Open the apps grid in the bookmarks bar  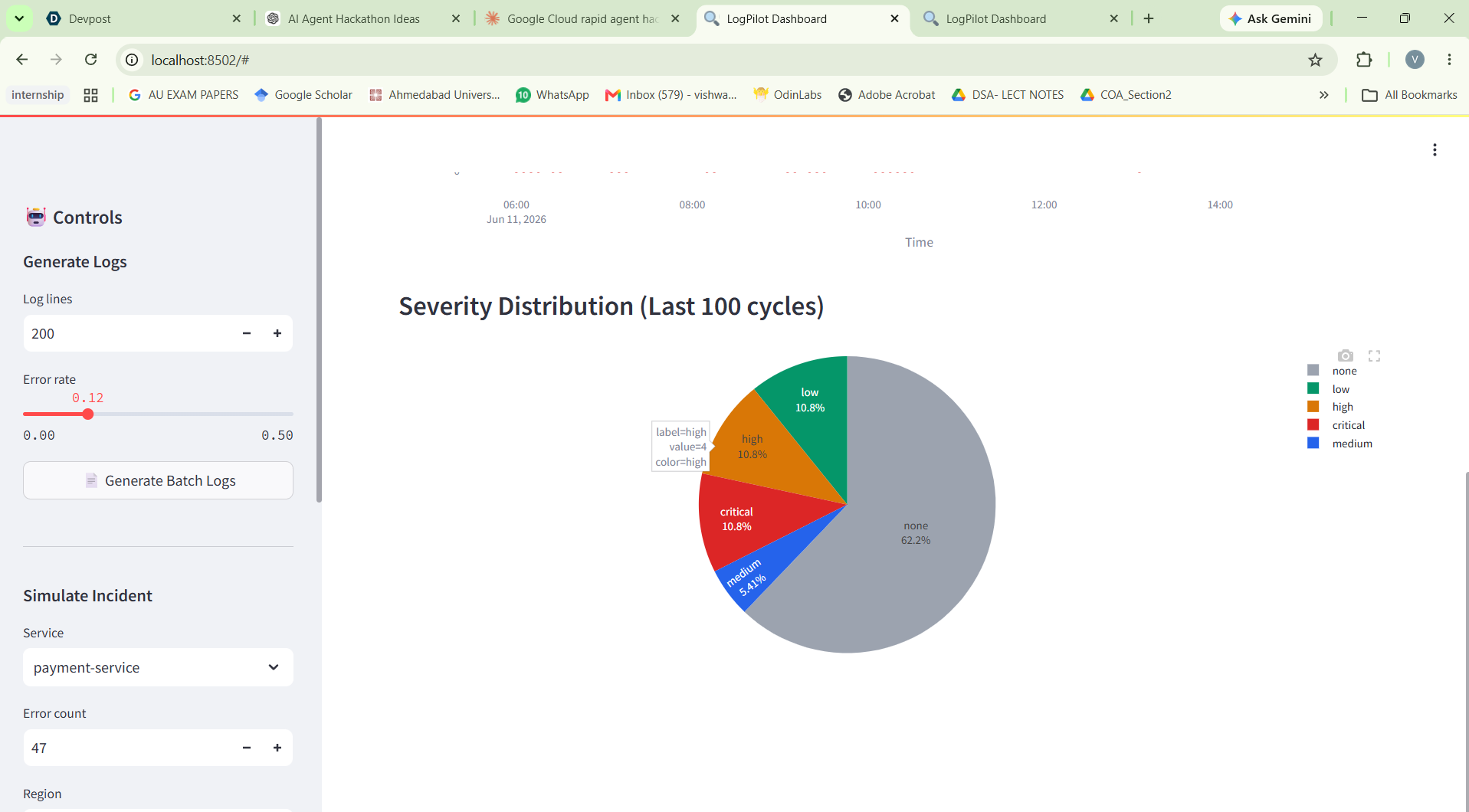click(90, 95)
